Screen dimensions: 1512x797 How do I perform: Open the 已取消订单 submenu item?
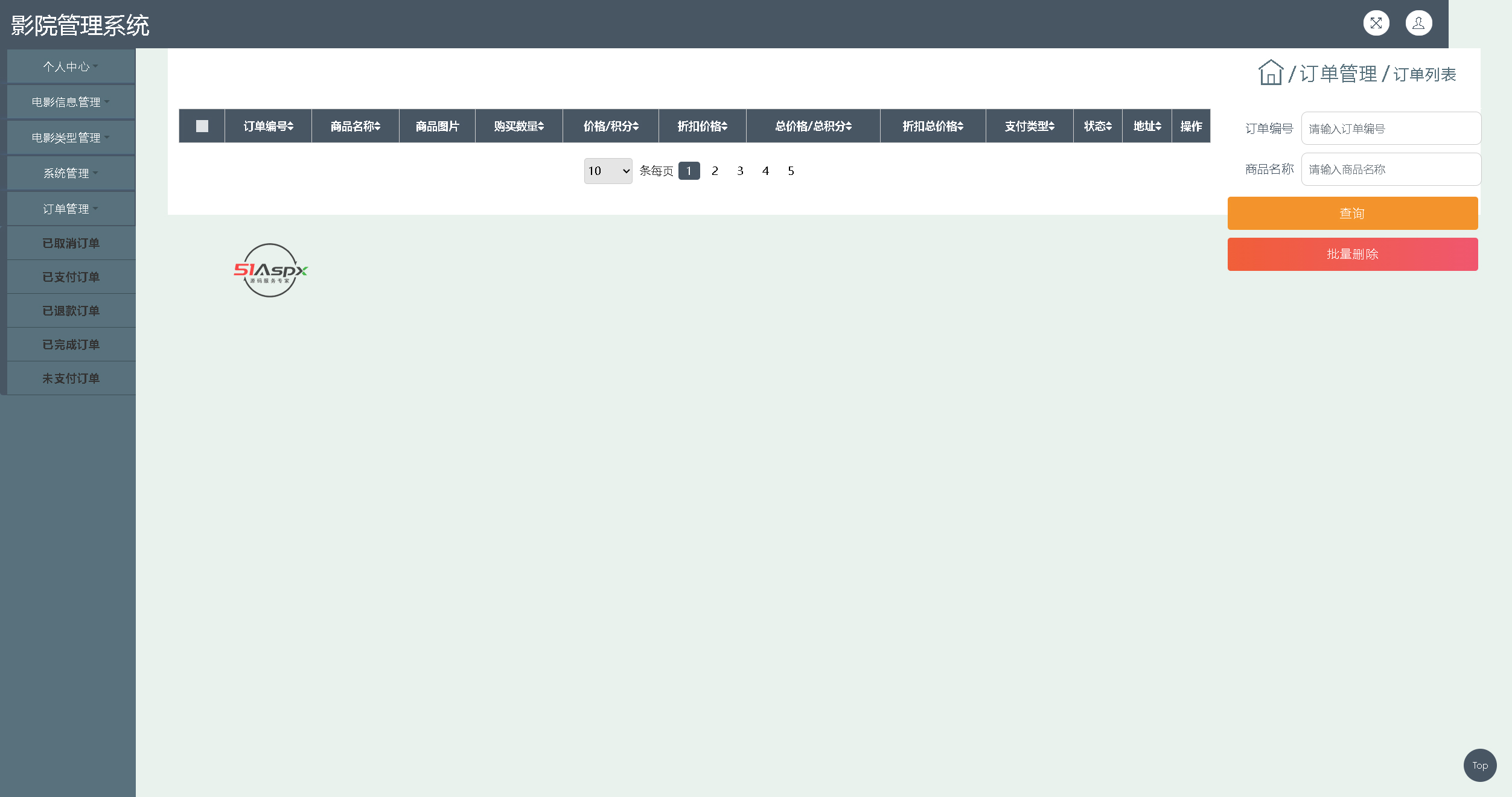(71, 243)
